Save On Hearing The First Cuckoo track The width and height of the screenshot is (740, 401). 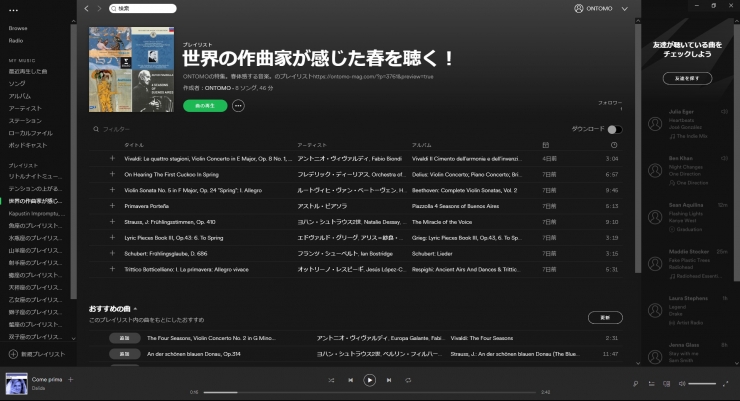point(112,174)
